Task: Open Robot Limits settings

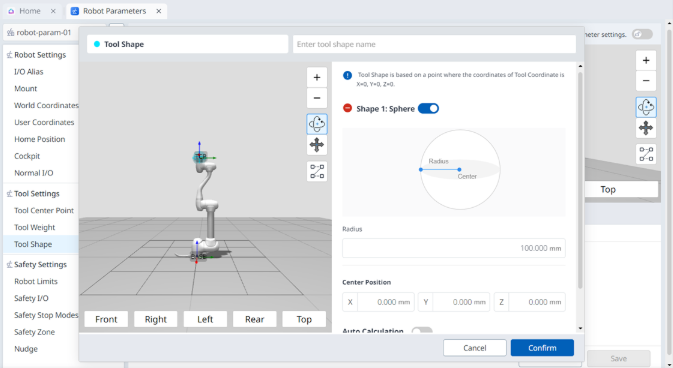Action: coord(36,281)
